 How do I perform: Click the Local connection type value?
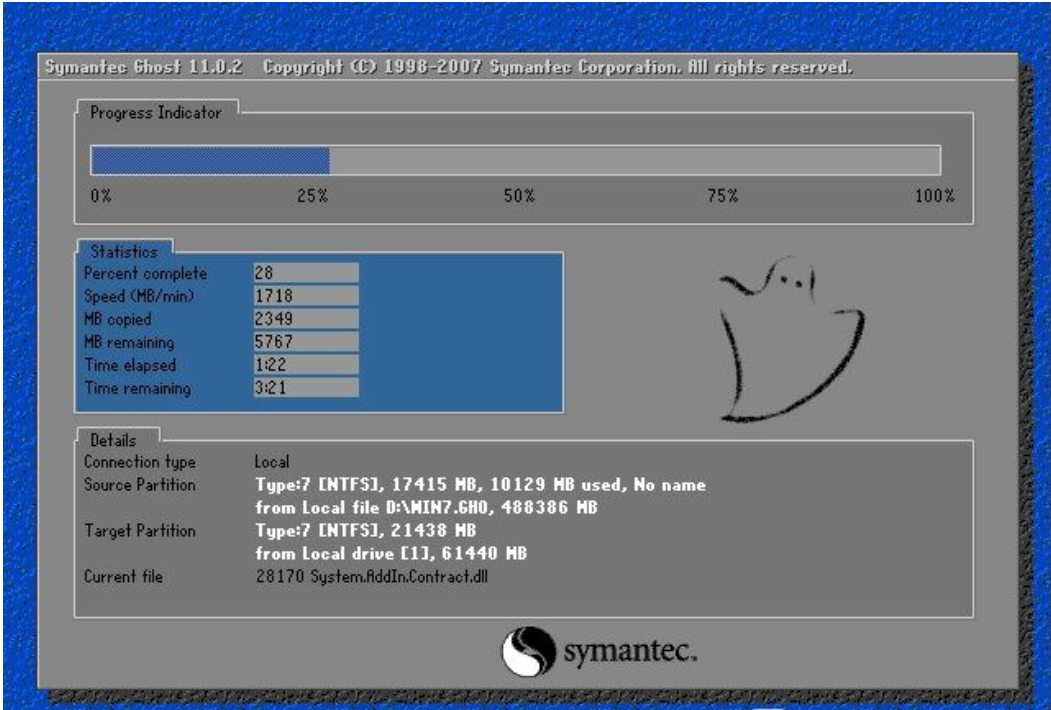coord(271,462)
